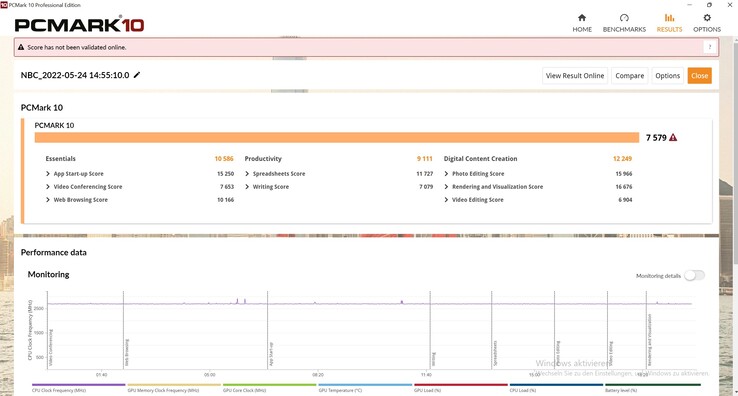Toggle CPU Clock Frequency legend color
This screenshot has width=738, height=396.
[78, 385]
